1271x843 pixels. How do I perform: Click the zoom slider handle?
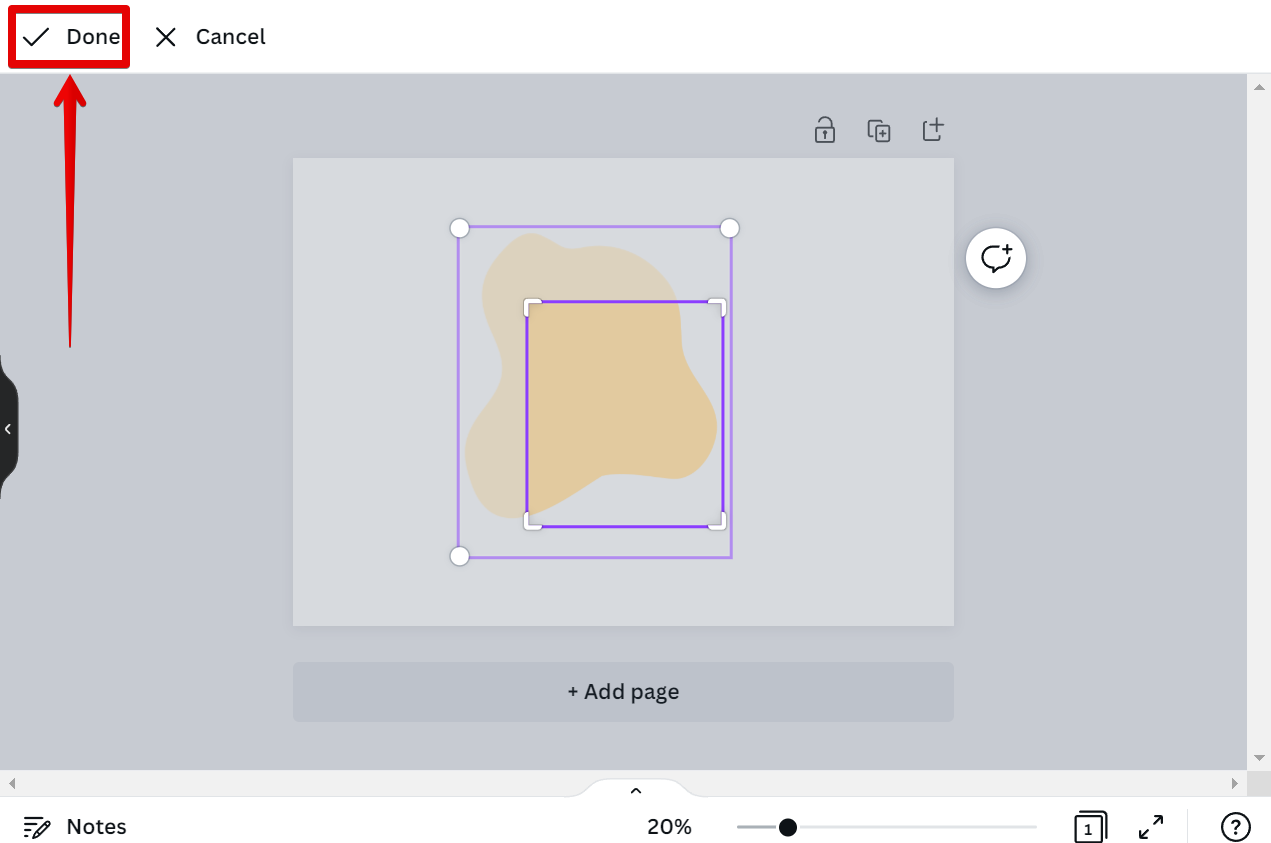click(788, 827)
